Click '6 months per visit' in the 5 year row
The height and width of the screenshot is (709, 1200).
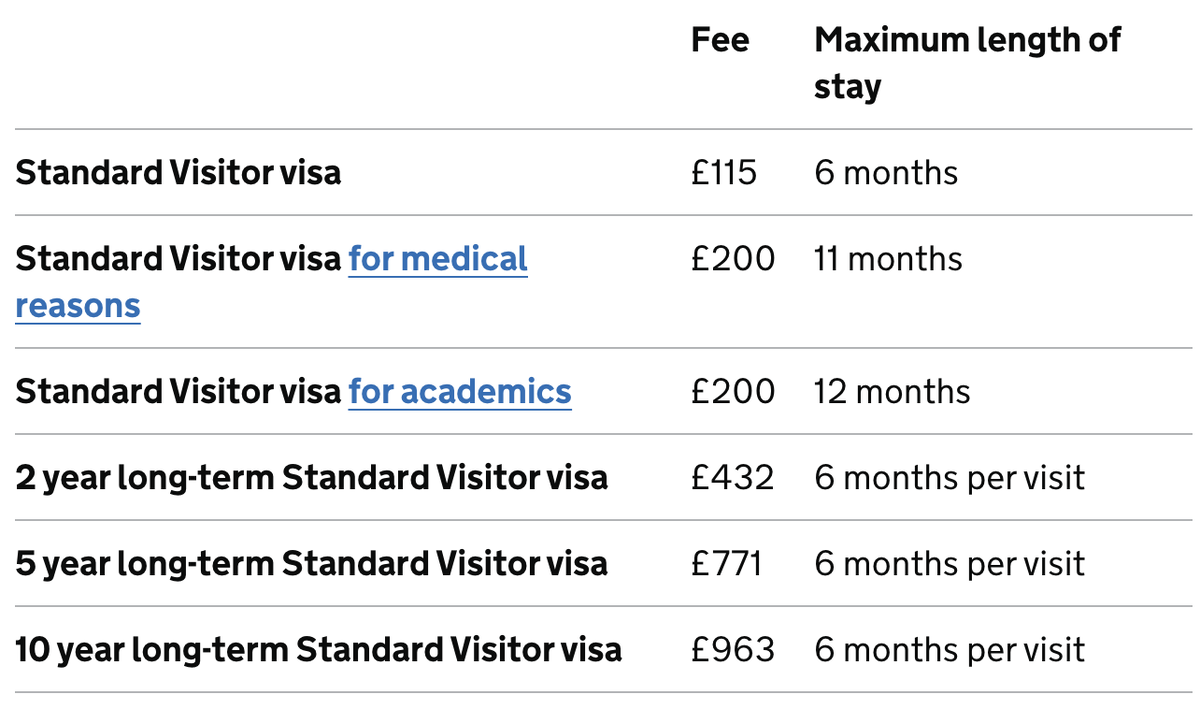(x=949, y=563)
